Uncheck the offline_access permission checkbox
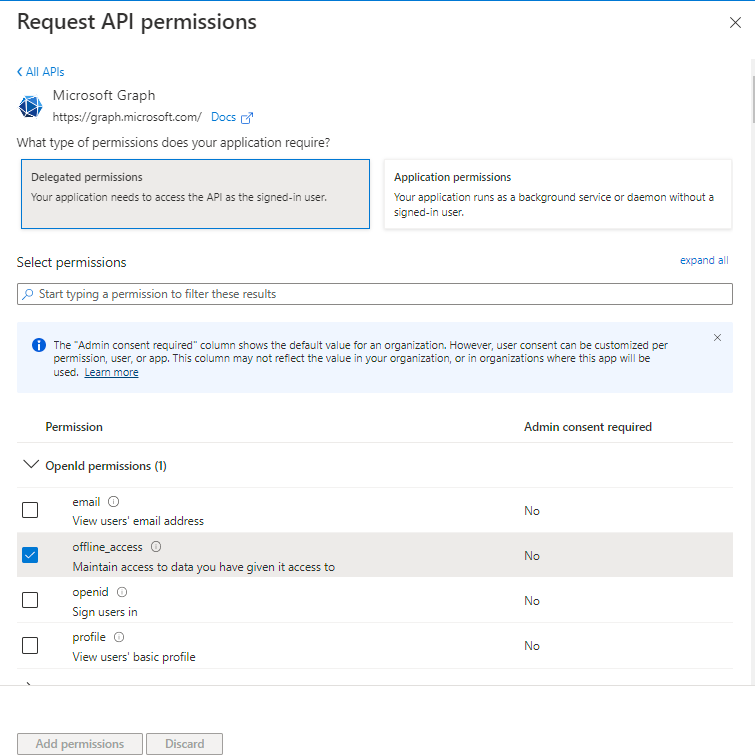 30,555
